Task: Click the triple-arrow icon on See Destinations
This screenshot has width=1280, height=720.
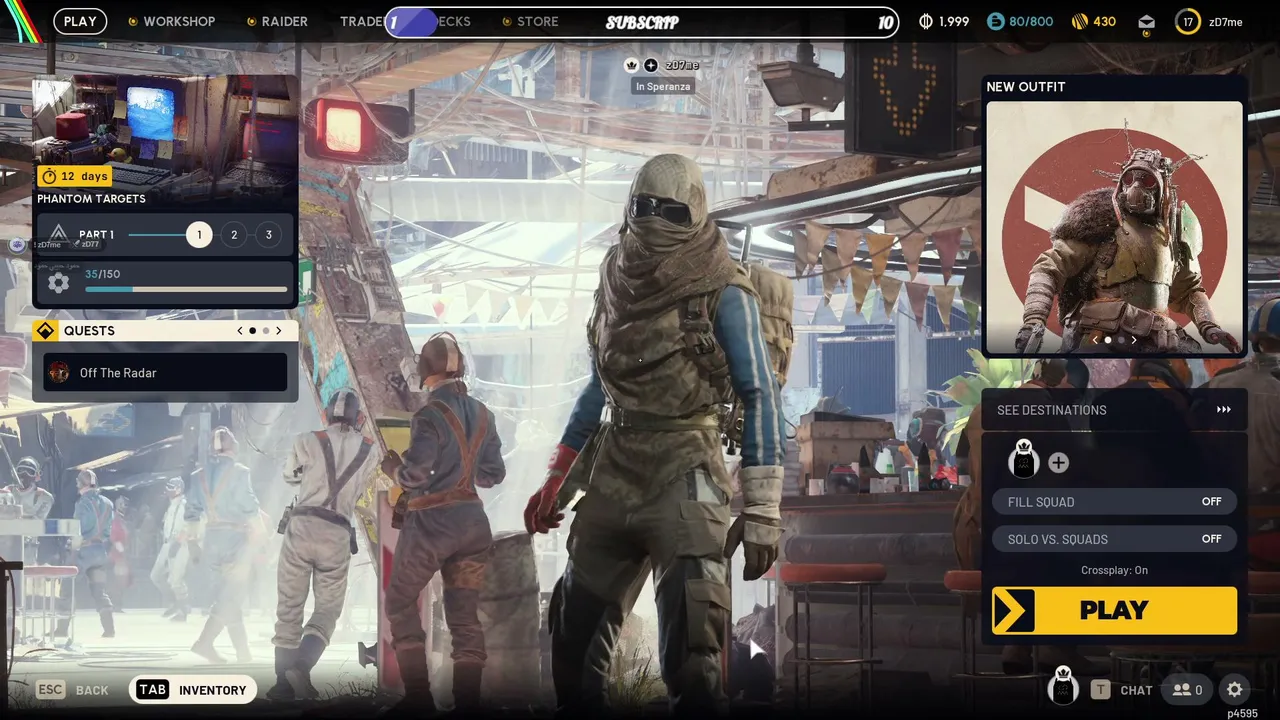Action: point(1224,410)
